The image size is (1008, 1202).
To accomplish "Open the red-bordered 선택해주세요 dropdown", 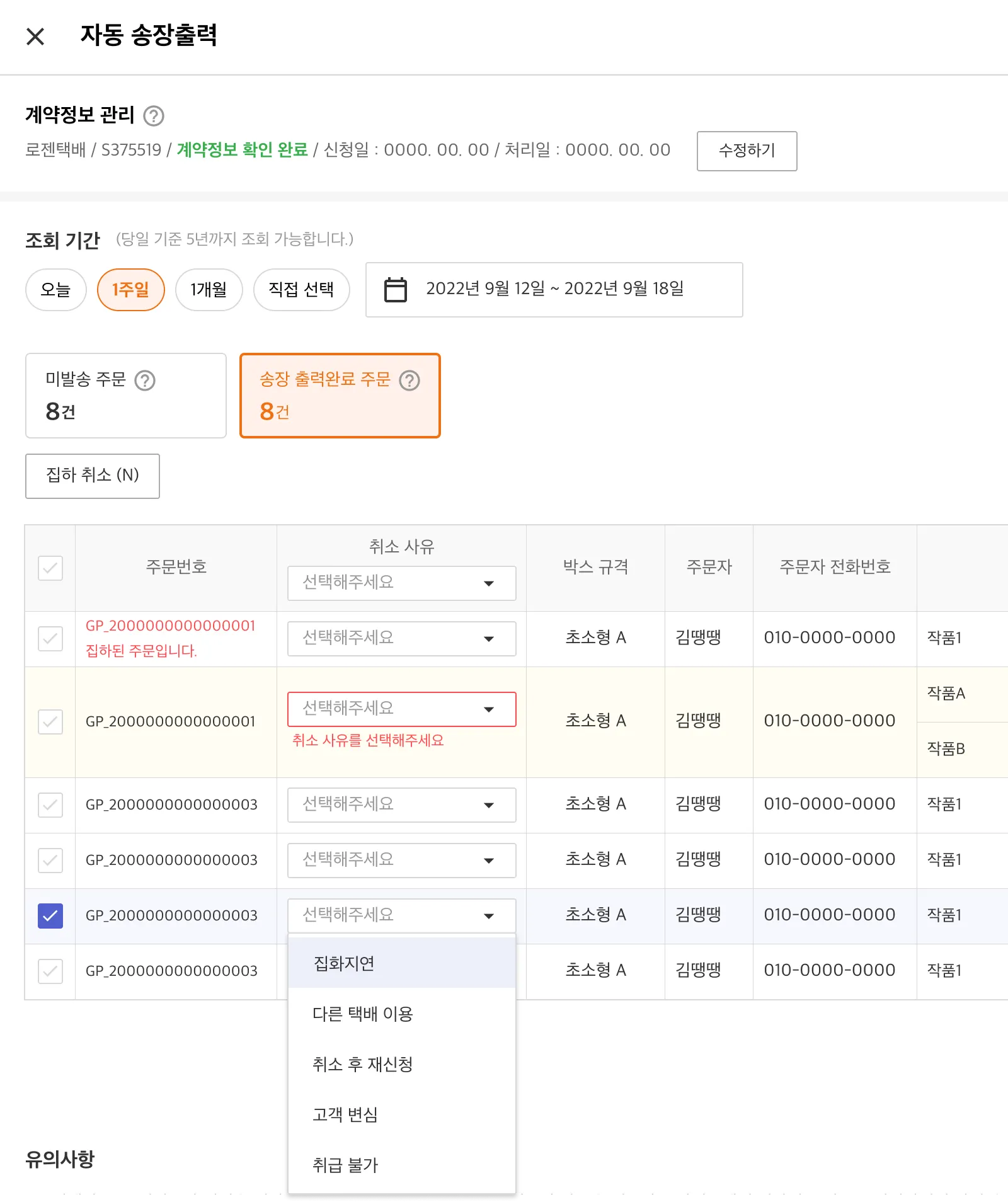I will click(402, 709).
